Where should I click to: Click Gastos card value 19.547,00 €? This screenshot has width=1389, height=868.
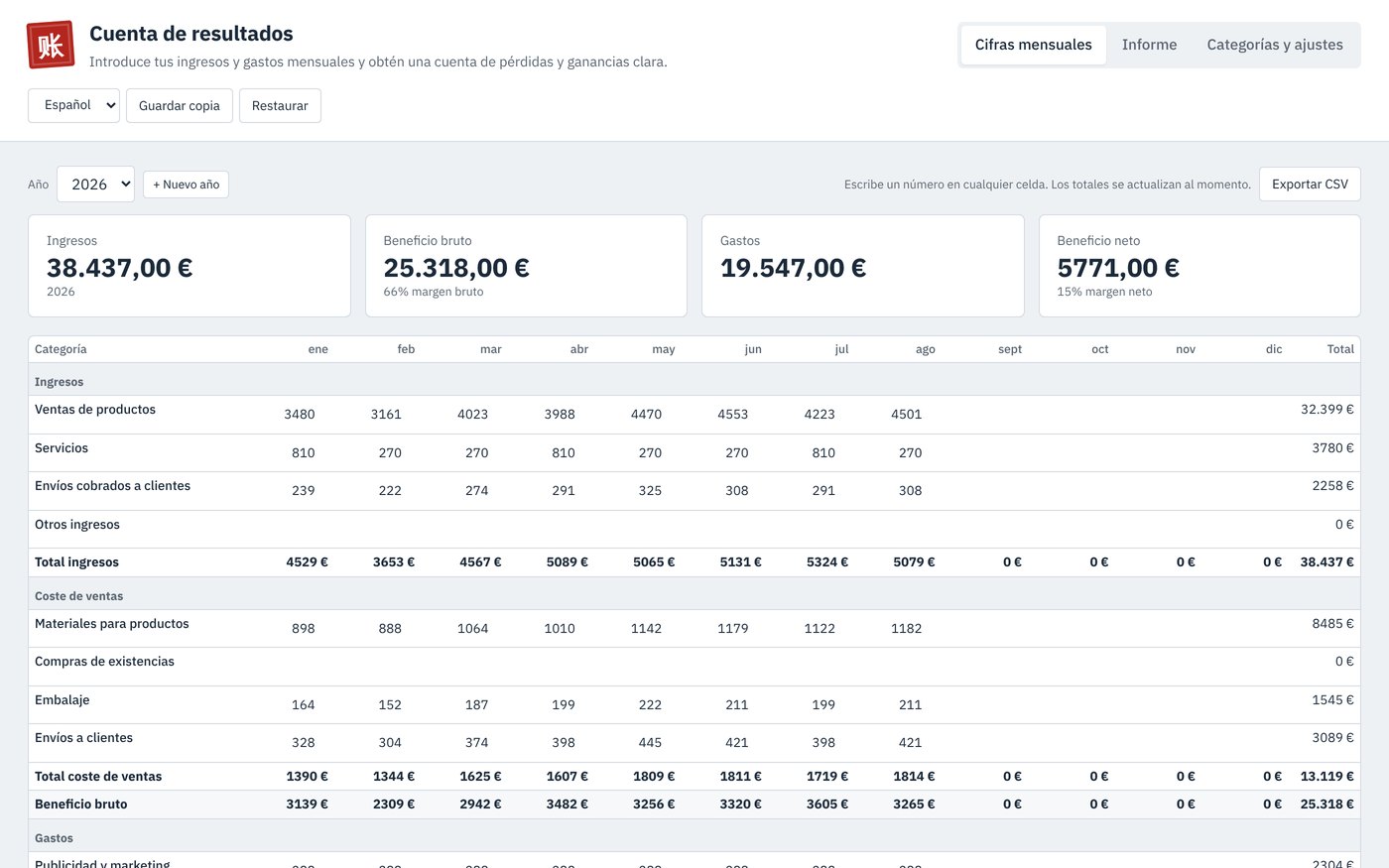tap(794, 268)
